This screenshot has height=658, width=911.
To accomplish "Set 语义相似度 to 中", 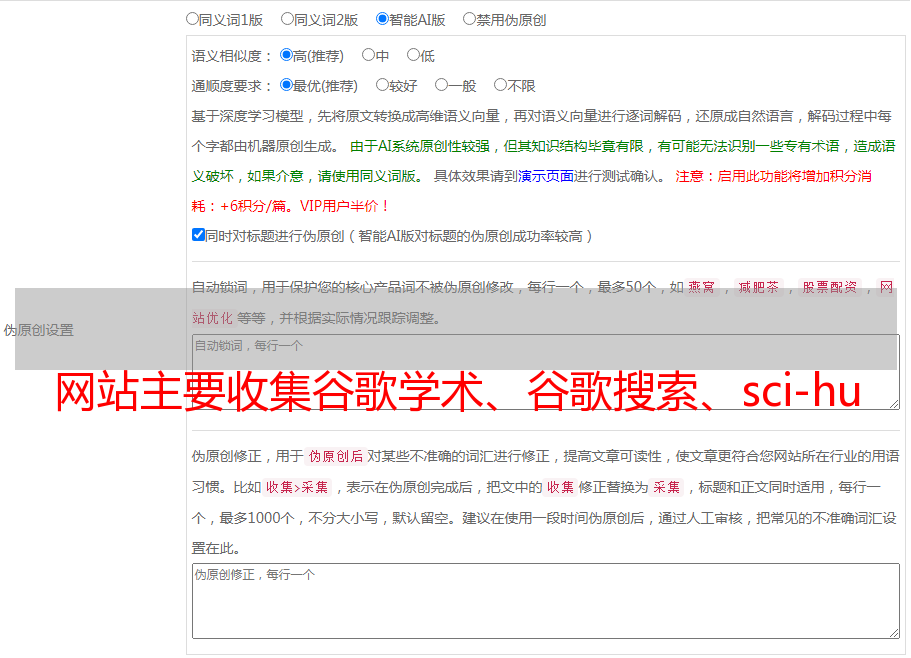I will (x=368, y=55).
